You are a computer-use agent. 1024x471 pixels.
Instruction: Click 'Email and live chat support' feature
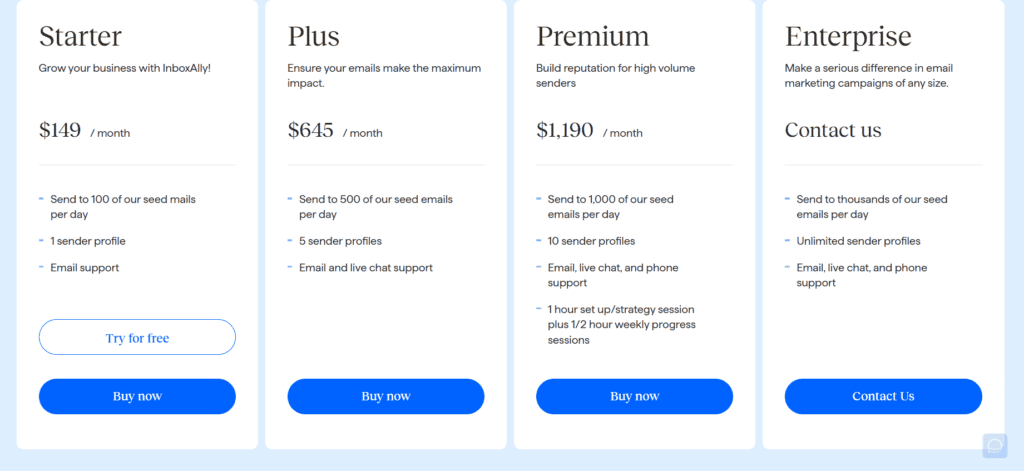(x=366, y=268)
